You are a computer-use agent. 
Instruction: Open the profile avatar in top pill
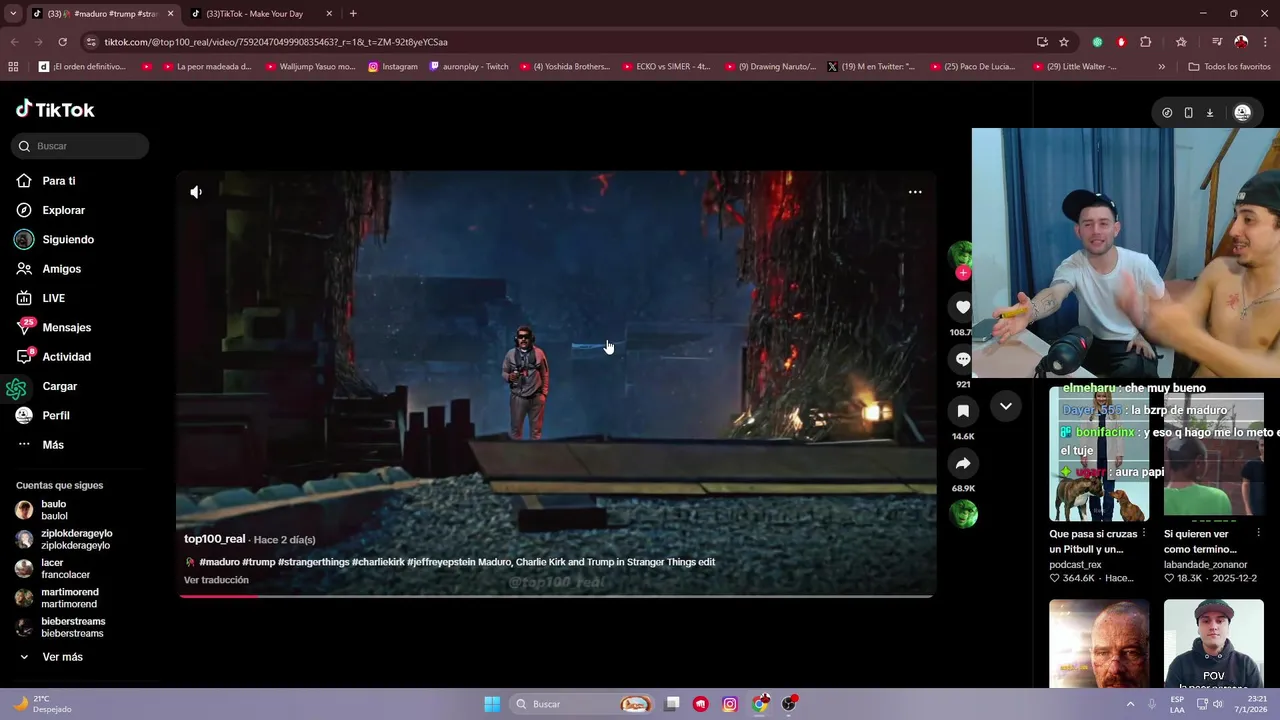coord(1242,113)
